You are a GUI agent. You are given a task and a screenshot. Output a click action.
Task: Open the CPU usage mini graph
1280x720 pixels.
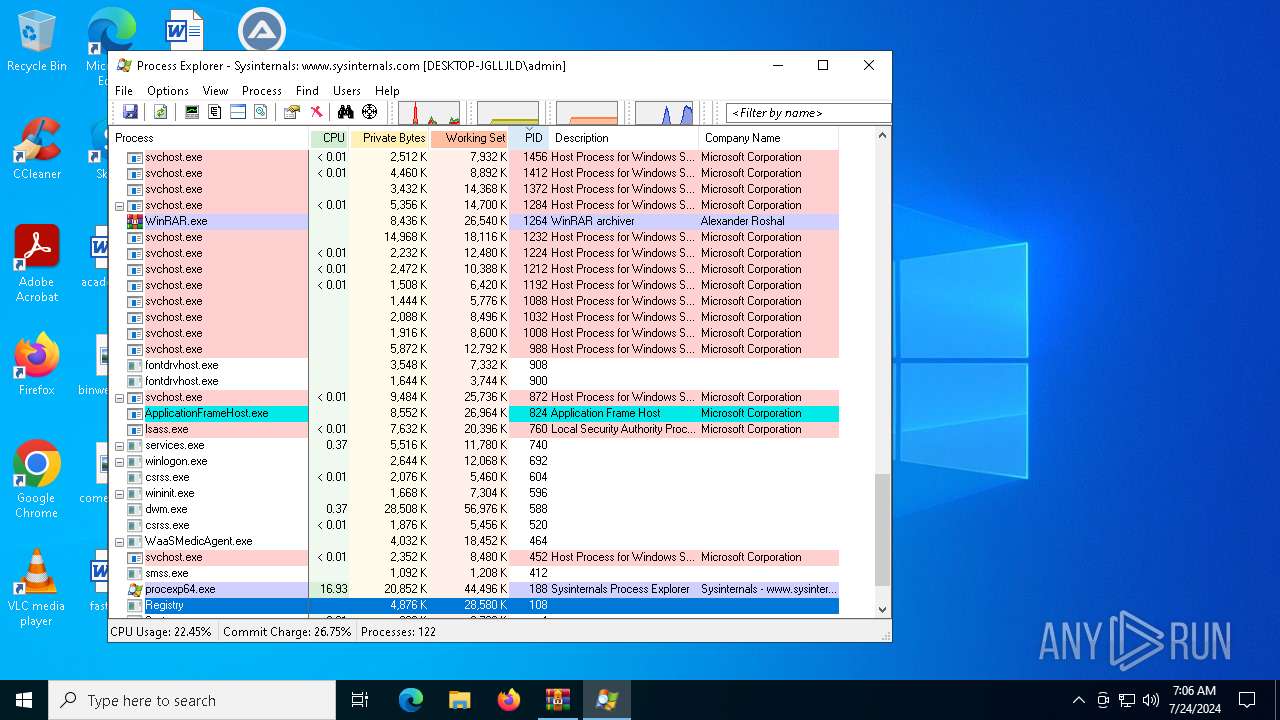[x=429, y=112]
